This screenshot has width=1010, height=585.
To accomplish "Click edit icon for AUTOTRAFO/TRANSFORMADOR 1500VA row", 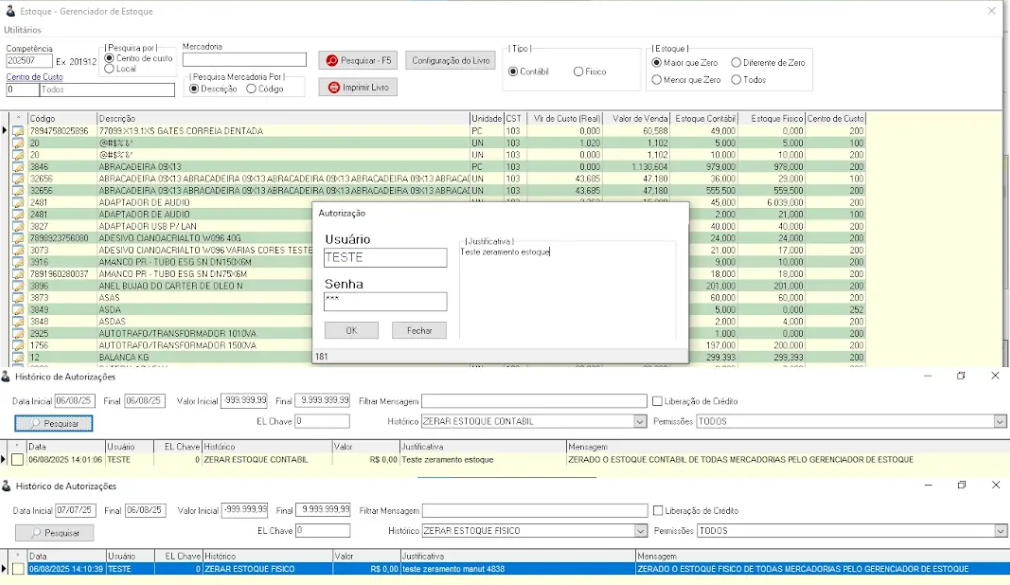I will (18, 345).
